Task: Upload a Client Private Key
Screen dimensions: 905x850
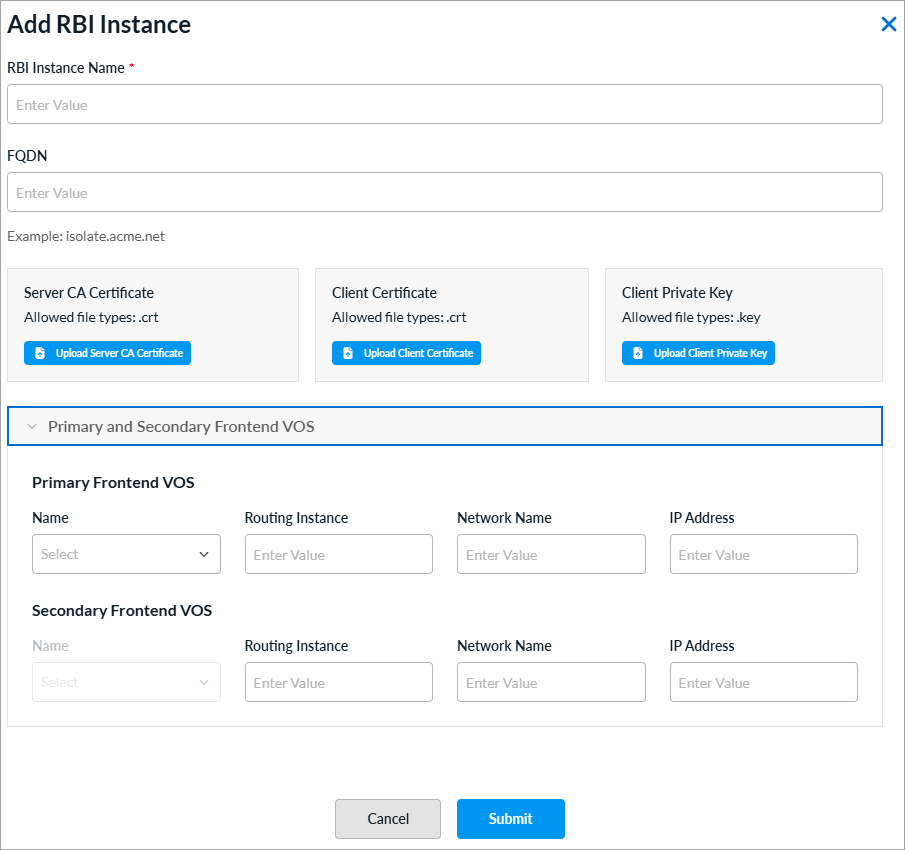Action: (698, 352)
